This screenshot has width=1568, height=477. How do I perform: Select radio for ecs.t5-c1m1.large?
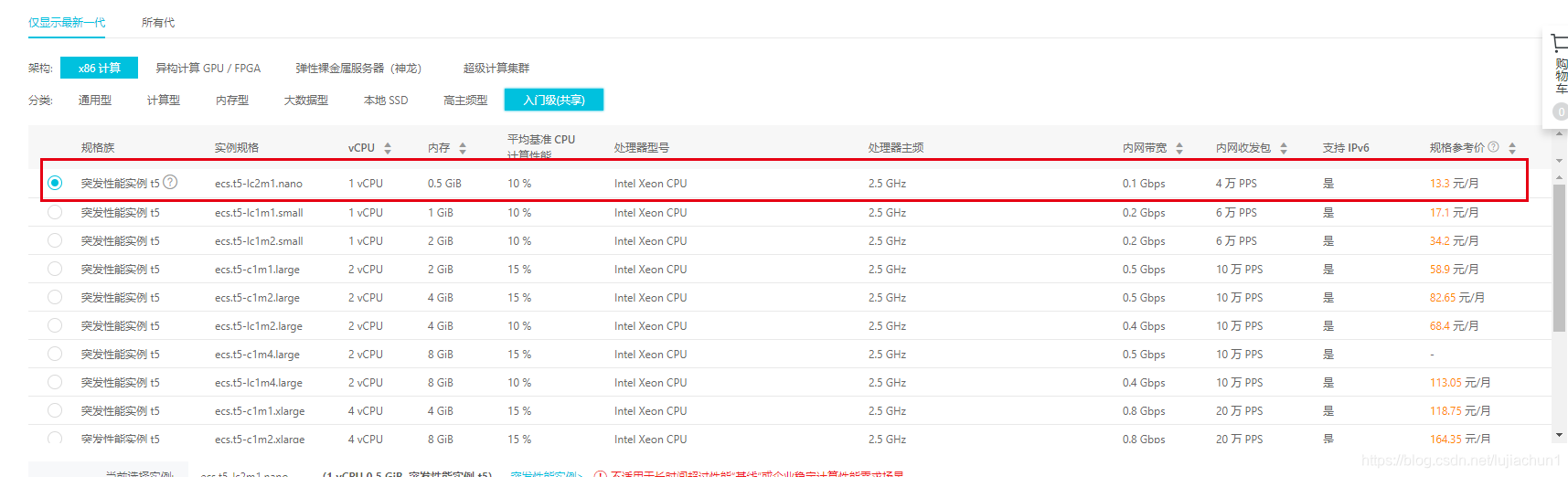click(55, 269)
